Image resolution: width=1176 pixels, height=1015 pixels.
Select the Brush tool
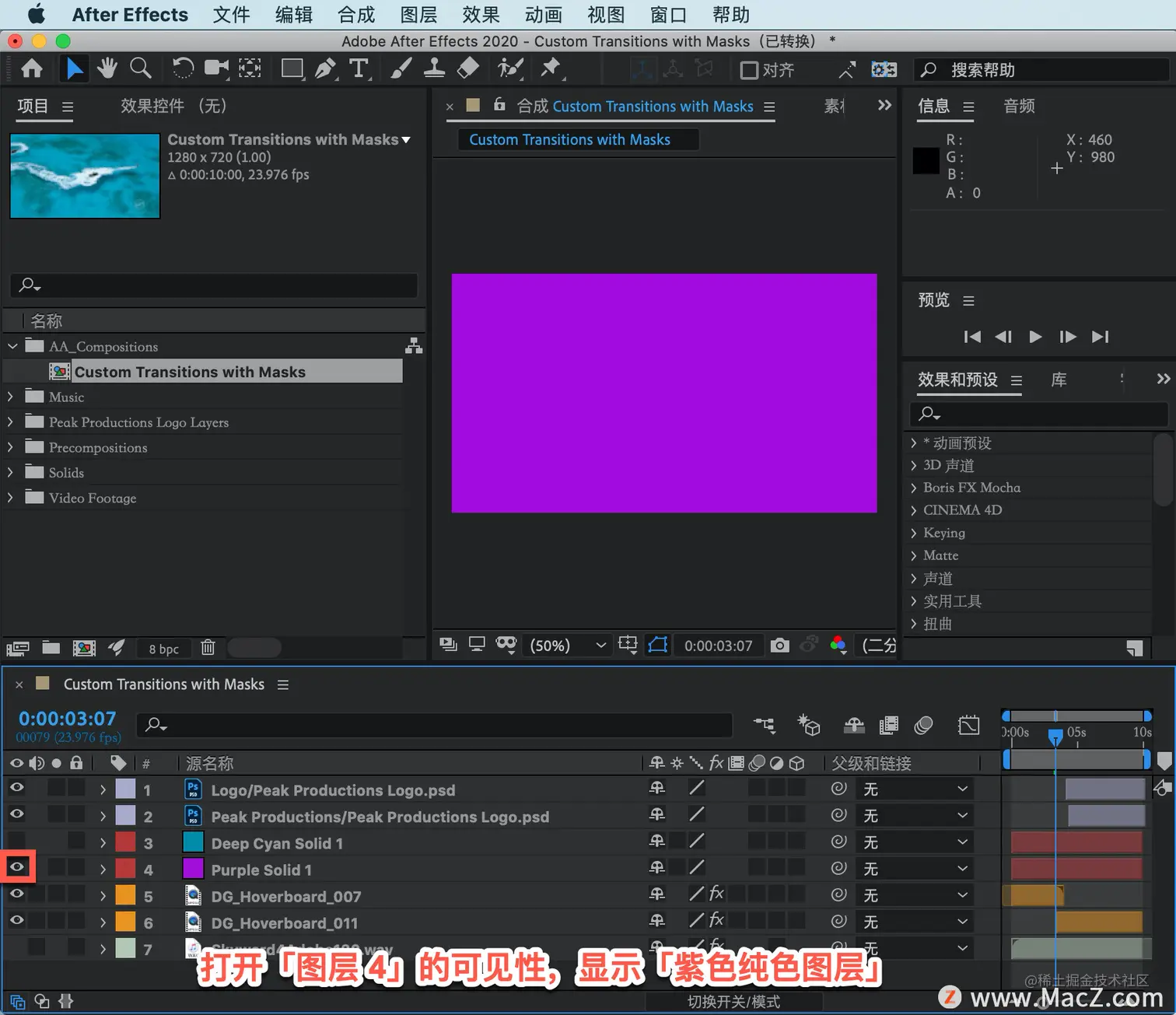point(401,69)
